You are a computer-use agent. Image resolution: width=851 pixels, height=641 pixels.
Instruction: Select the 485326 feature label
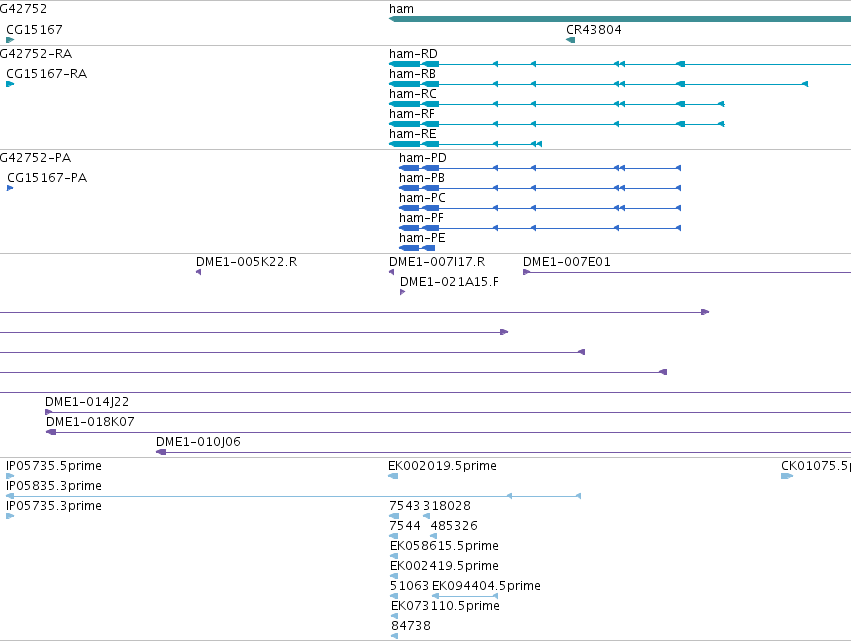pos(454,526)
